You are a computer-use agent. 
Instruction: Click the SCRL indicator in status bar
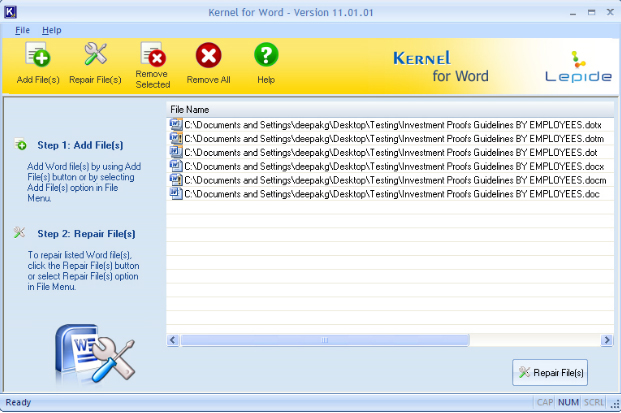[x=594, y=402]
